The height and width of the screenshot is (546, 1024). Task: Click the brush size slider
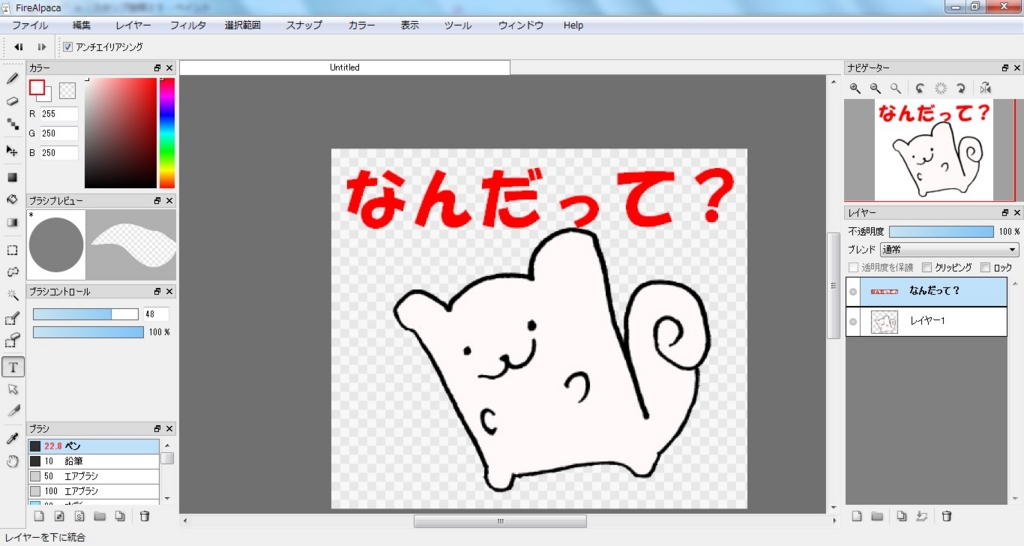pos(86,314)
